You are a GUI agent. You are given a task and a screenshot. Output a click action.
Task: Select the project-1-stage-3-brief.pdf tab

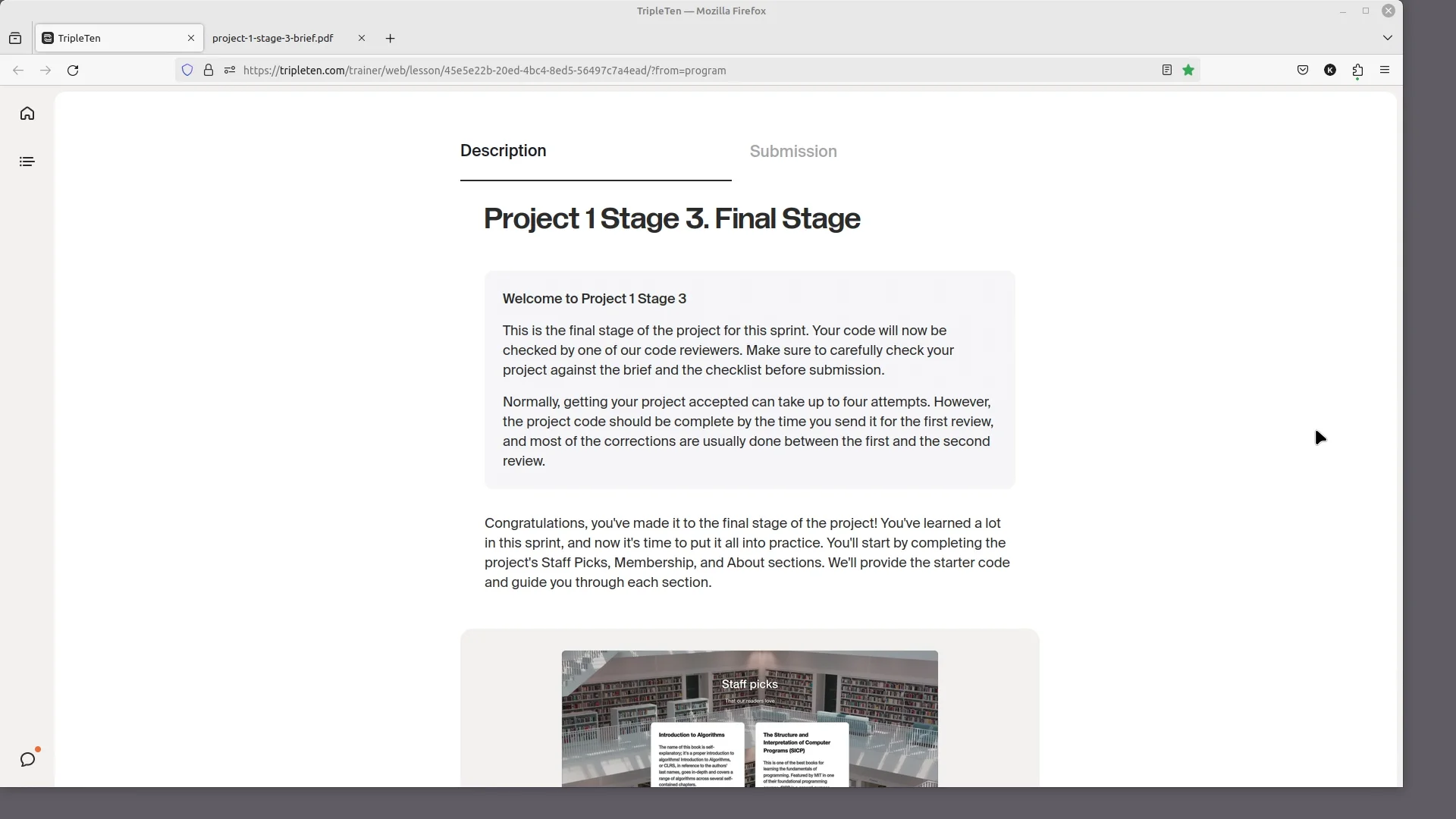coord(274,38)
